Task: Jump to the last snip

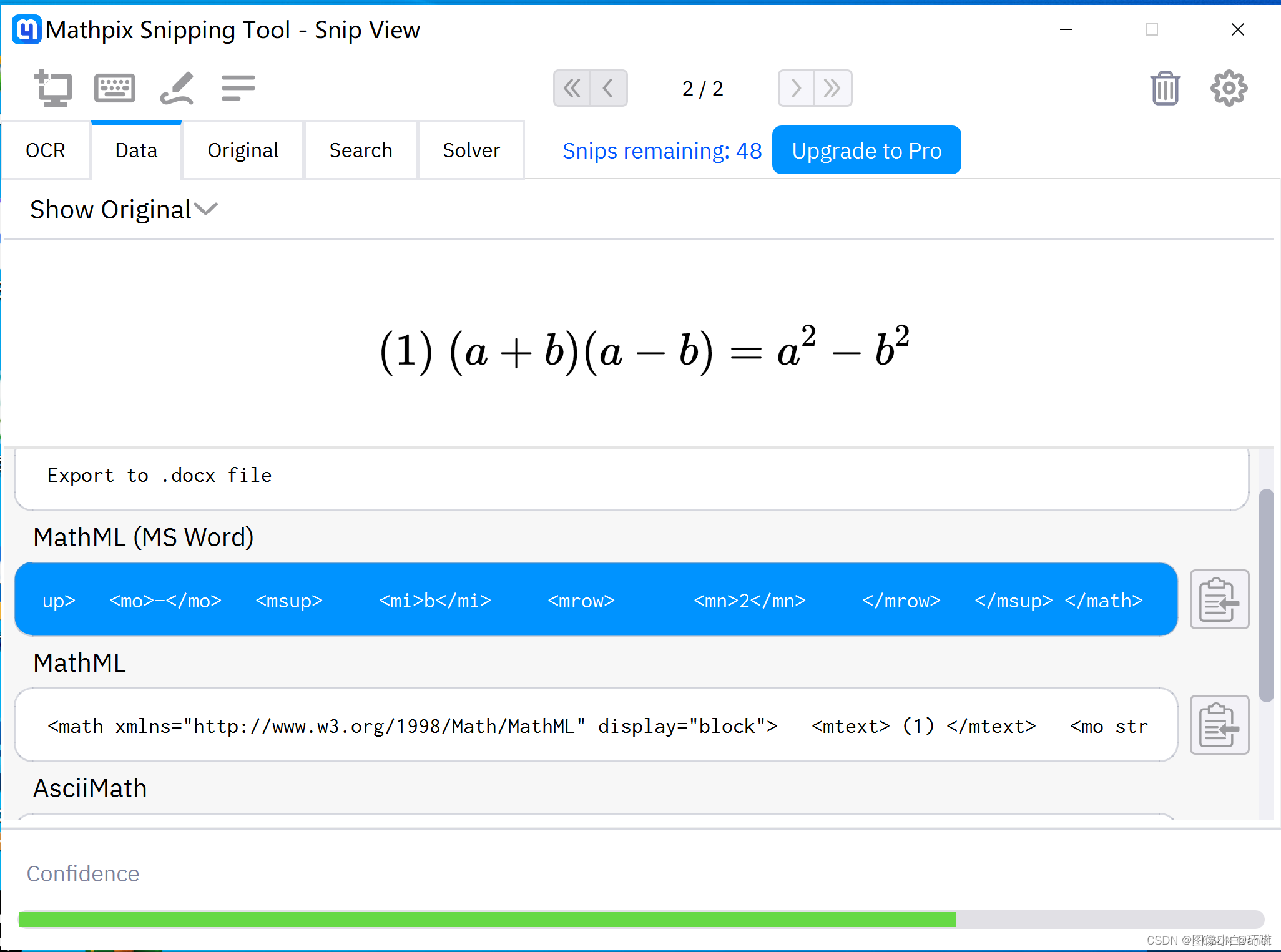Action: coord(833,88)
